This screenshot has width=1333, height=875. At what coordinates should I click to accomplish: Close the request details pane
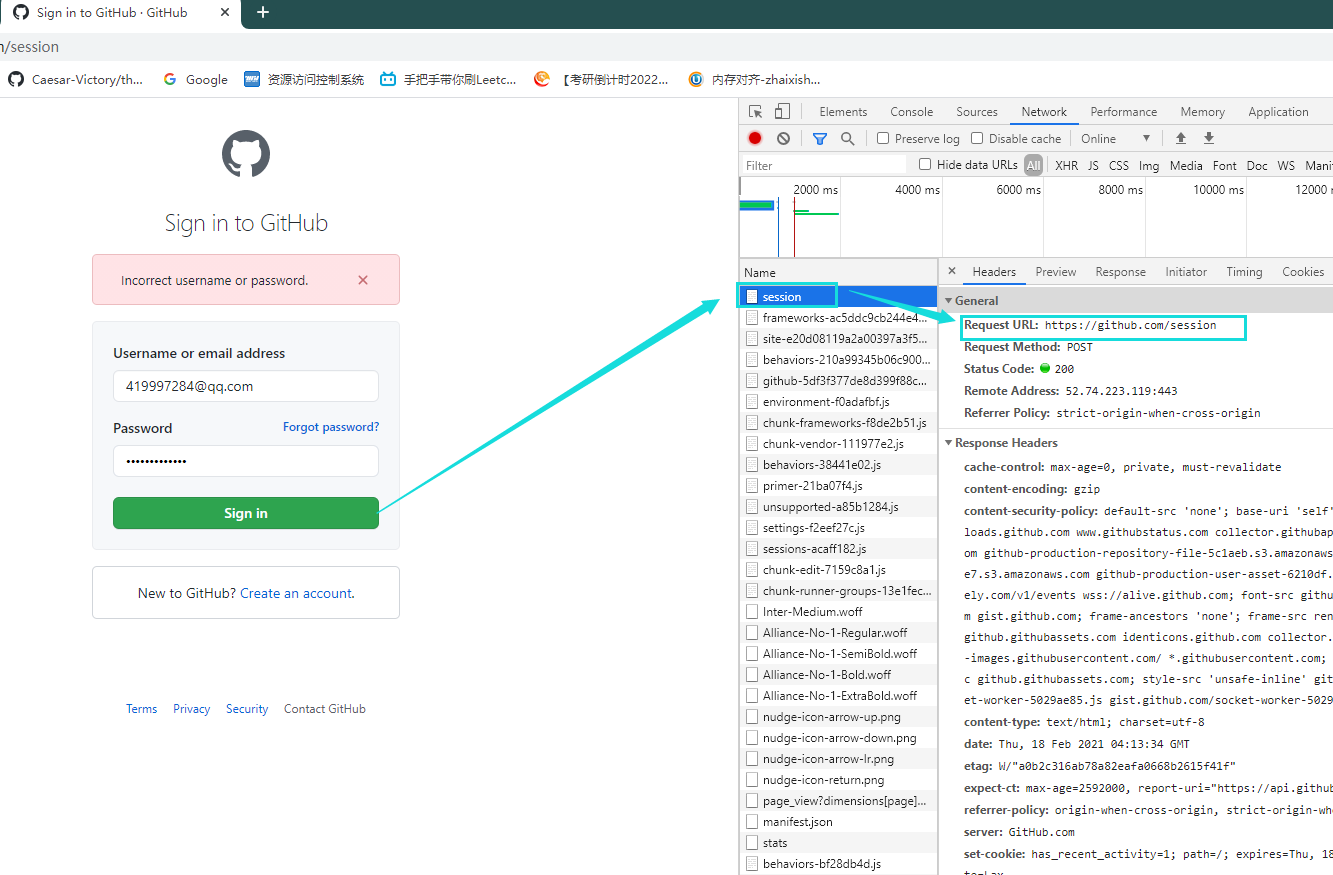coord(952,271)
